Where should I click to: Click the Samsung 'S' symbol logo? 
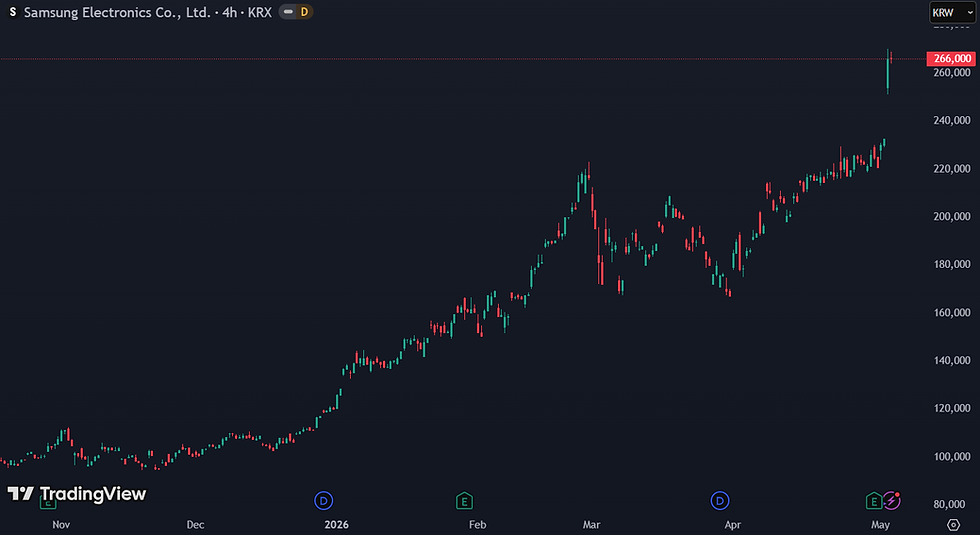pyautogui.click(x=12, y=12)
